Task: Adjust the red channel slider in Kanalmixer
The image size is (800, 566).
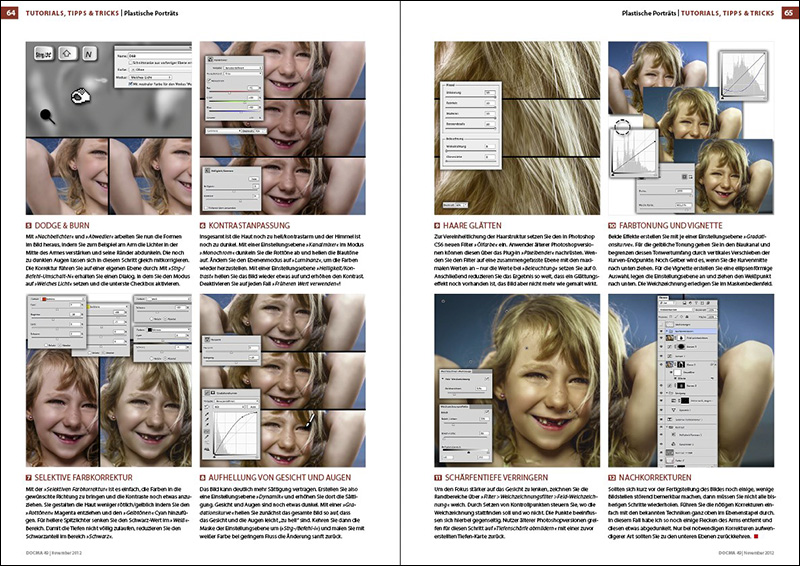Action: pos(233,92)
